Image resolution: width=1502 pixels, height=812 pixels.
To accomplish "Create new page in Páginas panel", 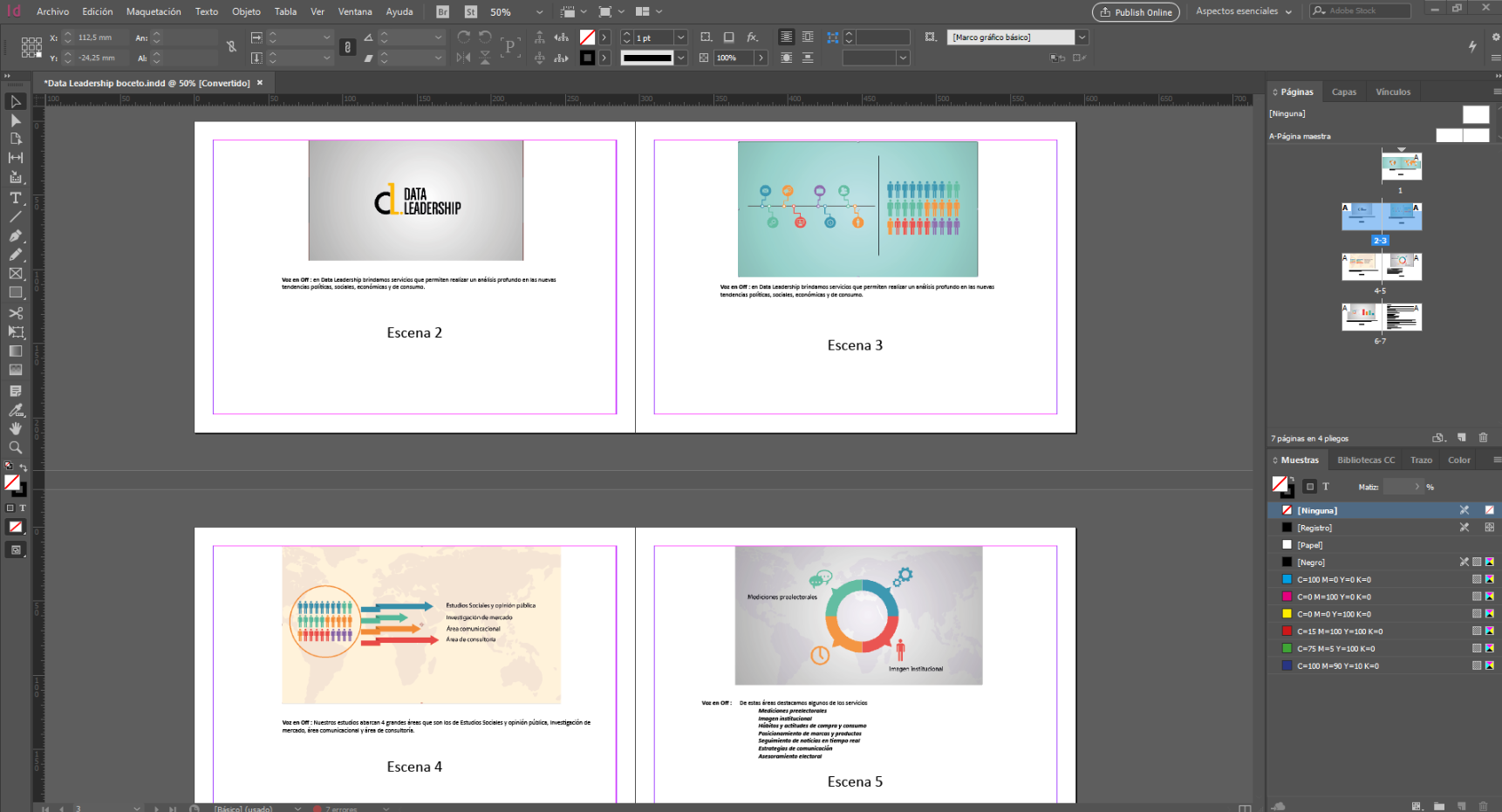I will 1462,438.
